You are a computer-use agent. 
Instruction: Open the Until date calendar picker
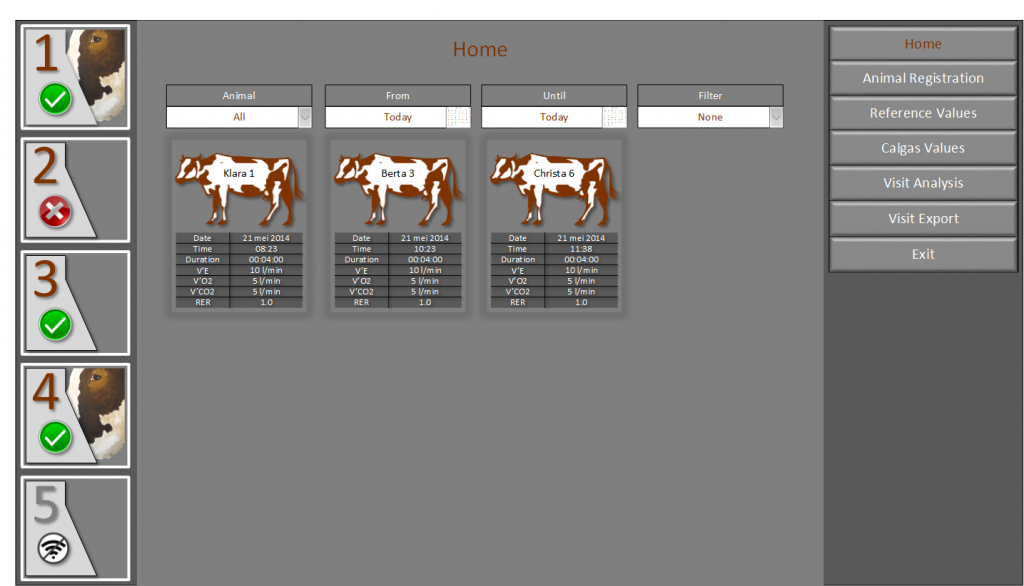click(614, 117)
